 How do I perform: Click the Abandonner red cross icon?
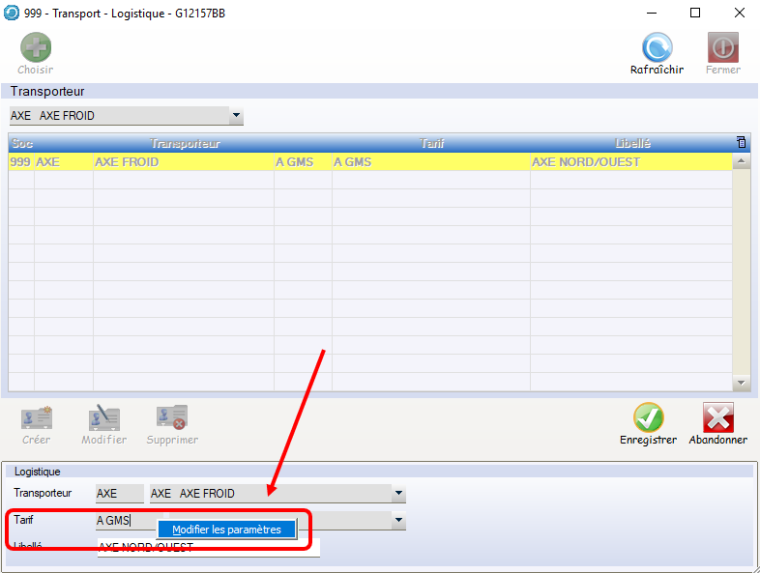point(718,417)
